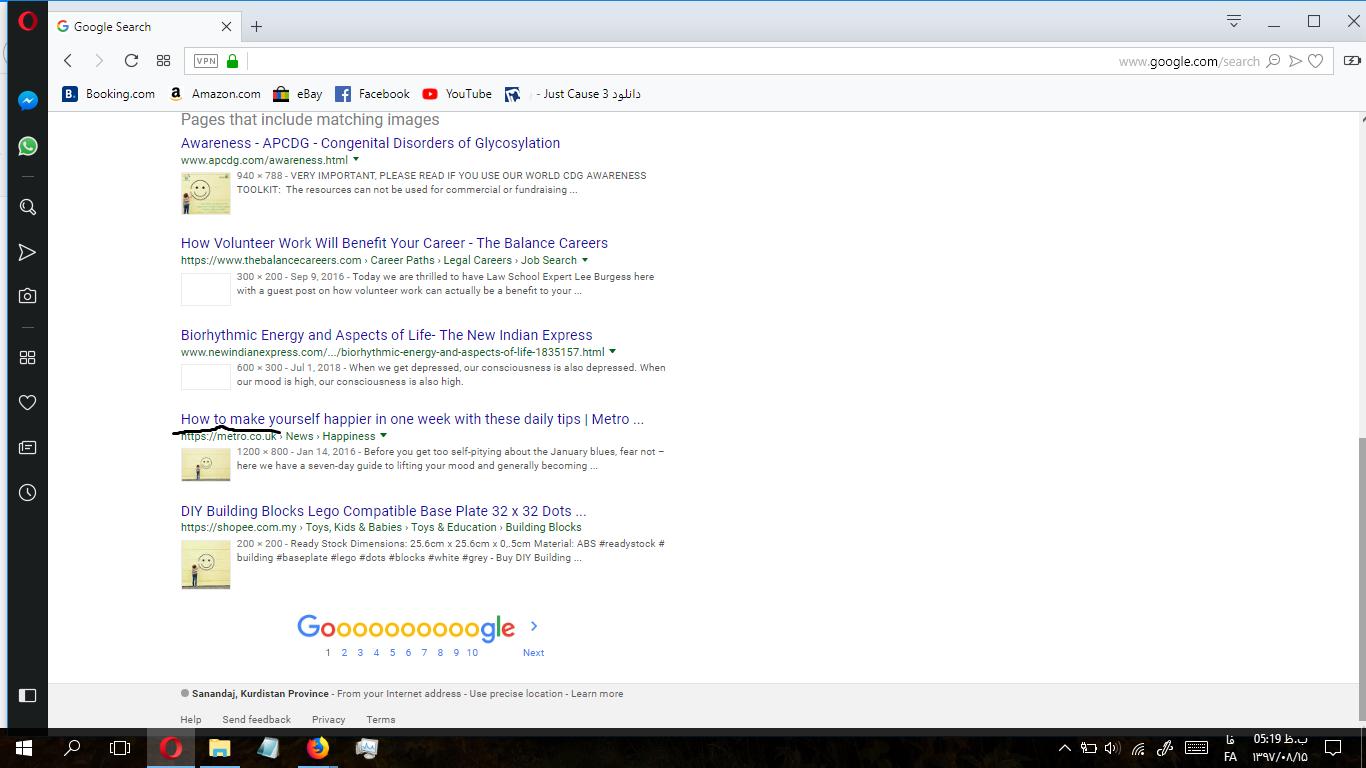The image size is (1366, 768).
Task: Open the Amazon.com bookmark
Action: pos(214,94)
